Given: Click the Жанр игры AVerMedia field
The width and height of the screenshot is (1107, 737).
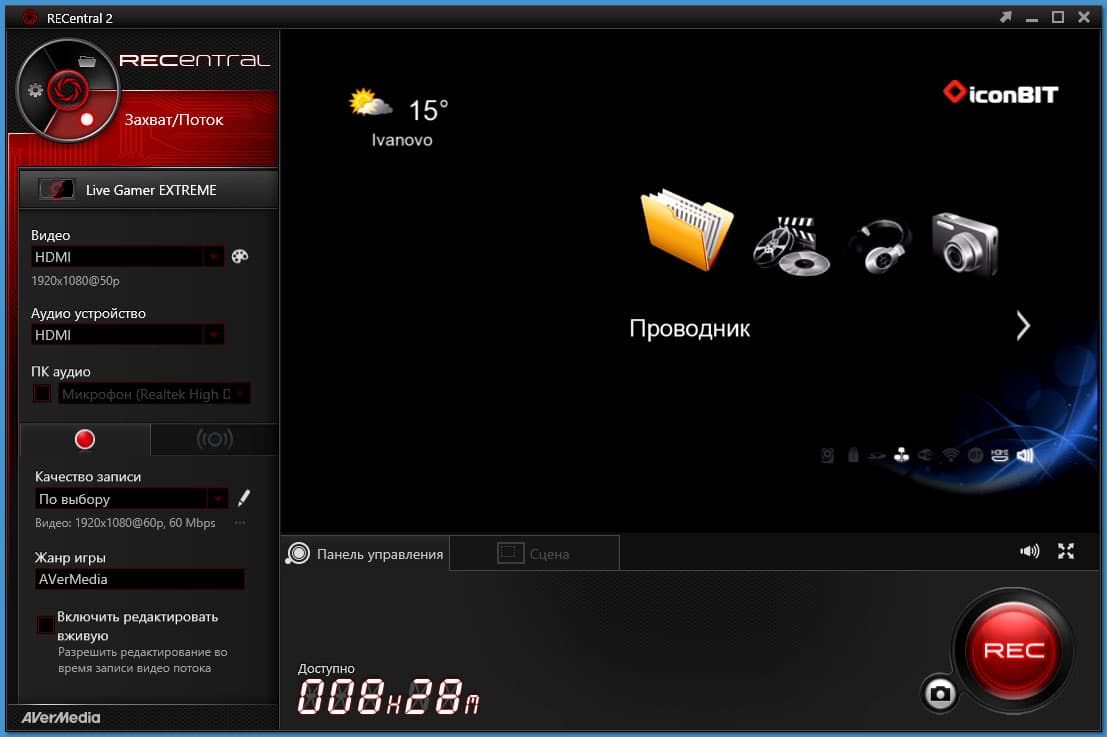Looking at the screenshot, I should coord(140,580).
